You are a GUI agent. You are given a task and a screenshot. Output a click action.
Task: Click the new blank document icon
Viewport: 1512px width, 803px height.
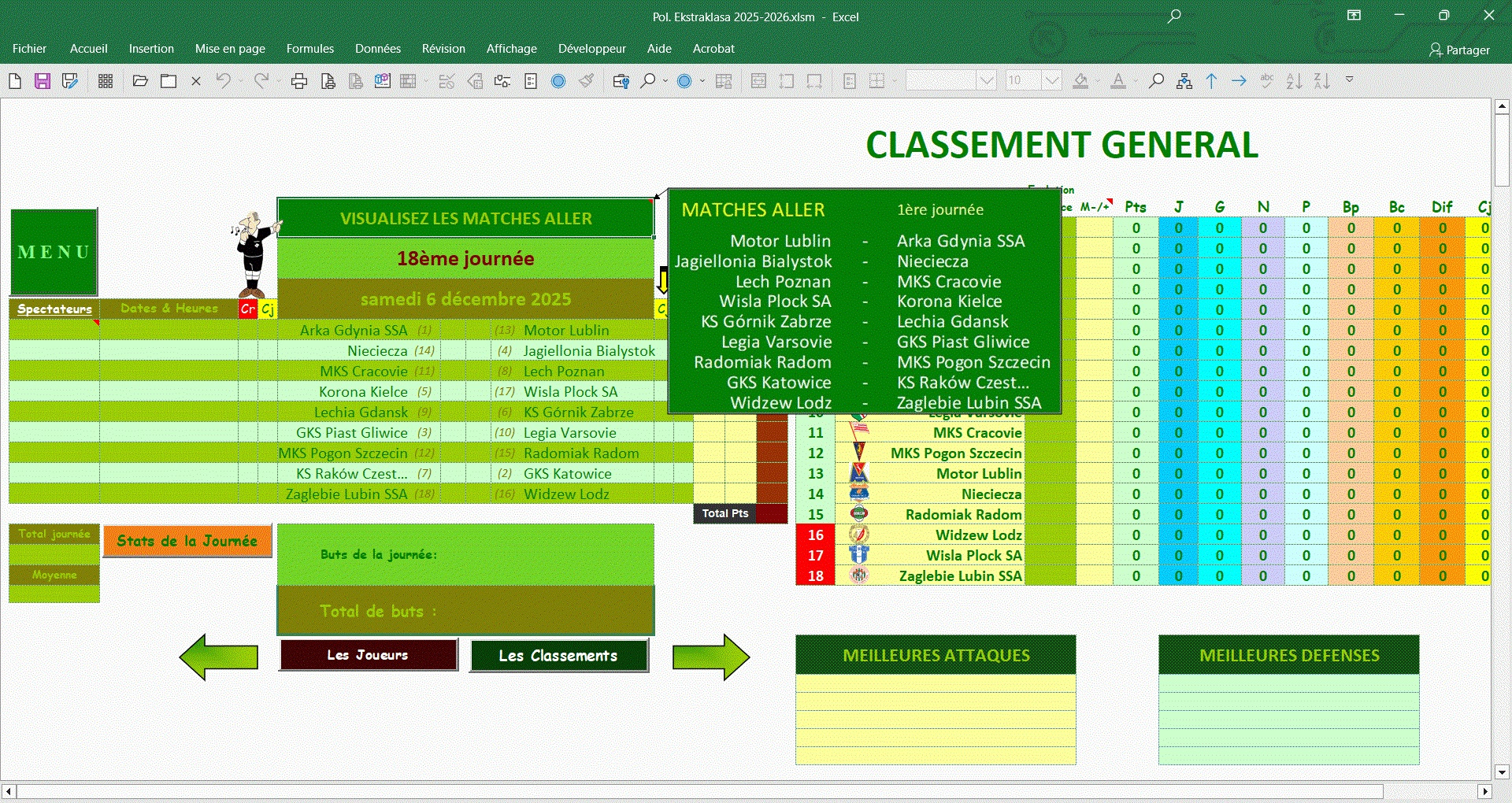(15, 81)
